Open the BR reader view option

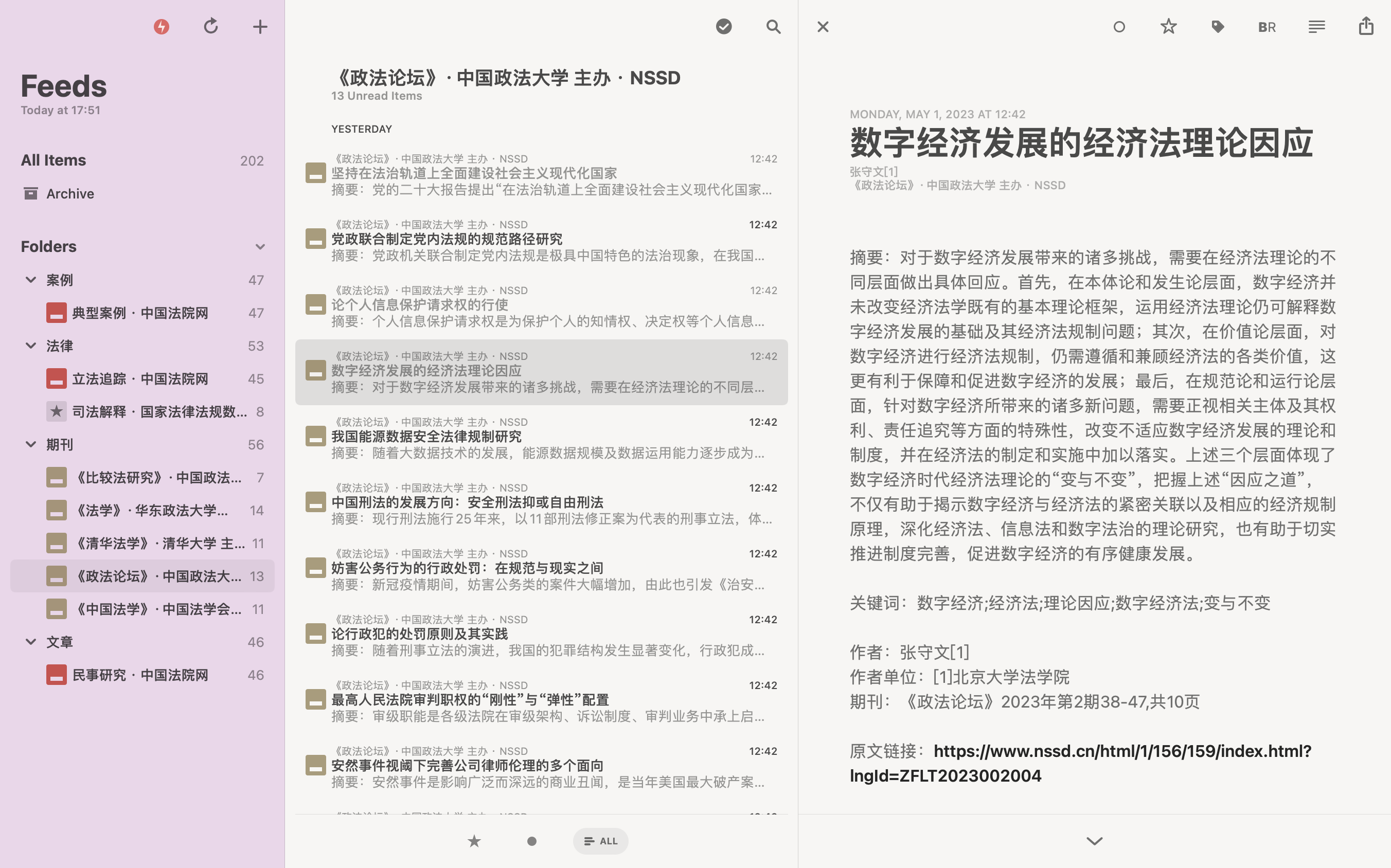pyautogui.click(x=1267, y=26)
